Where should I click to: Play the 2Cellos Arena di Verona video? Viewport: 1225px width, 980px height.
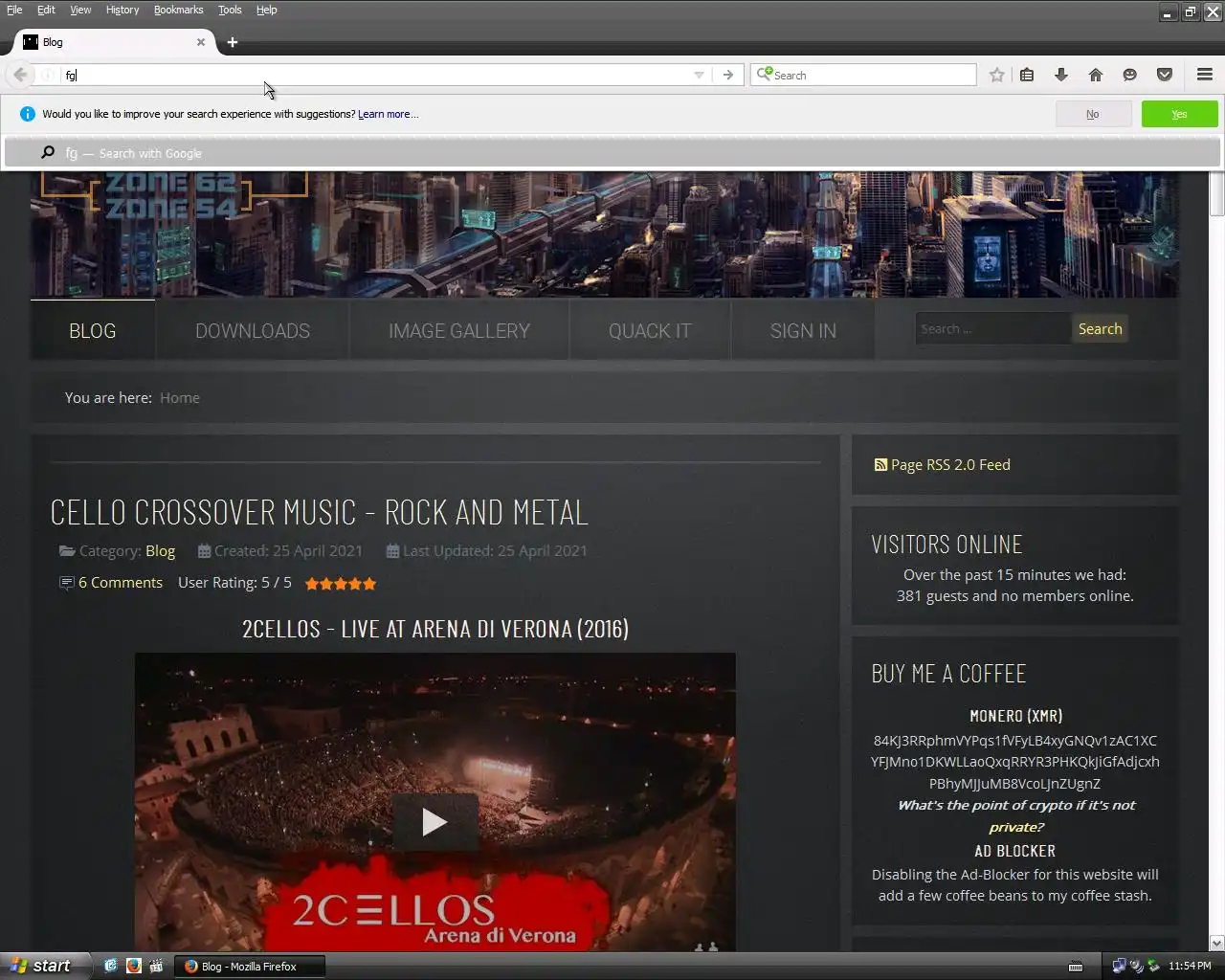tap(434, 822)
